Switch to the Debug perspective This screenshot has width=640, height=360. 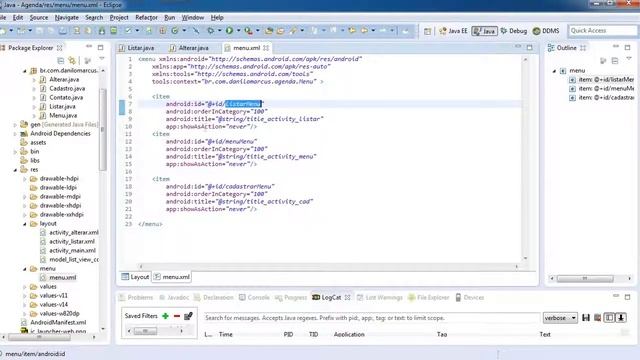tap(514, 31)
